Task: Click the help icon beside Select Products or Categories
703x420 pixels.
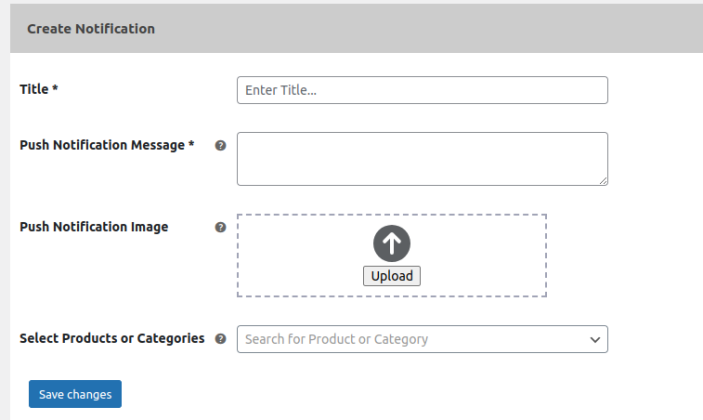Action: (x=220, y=339)
